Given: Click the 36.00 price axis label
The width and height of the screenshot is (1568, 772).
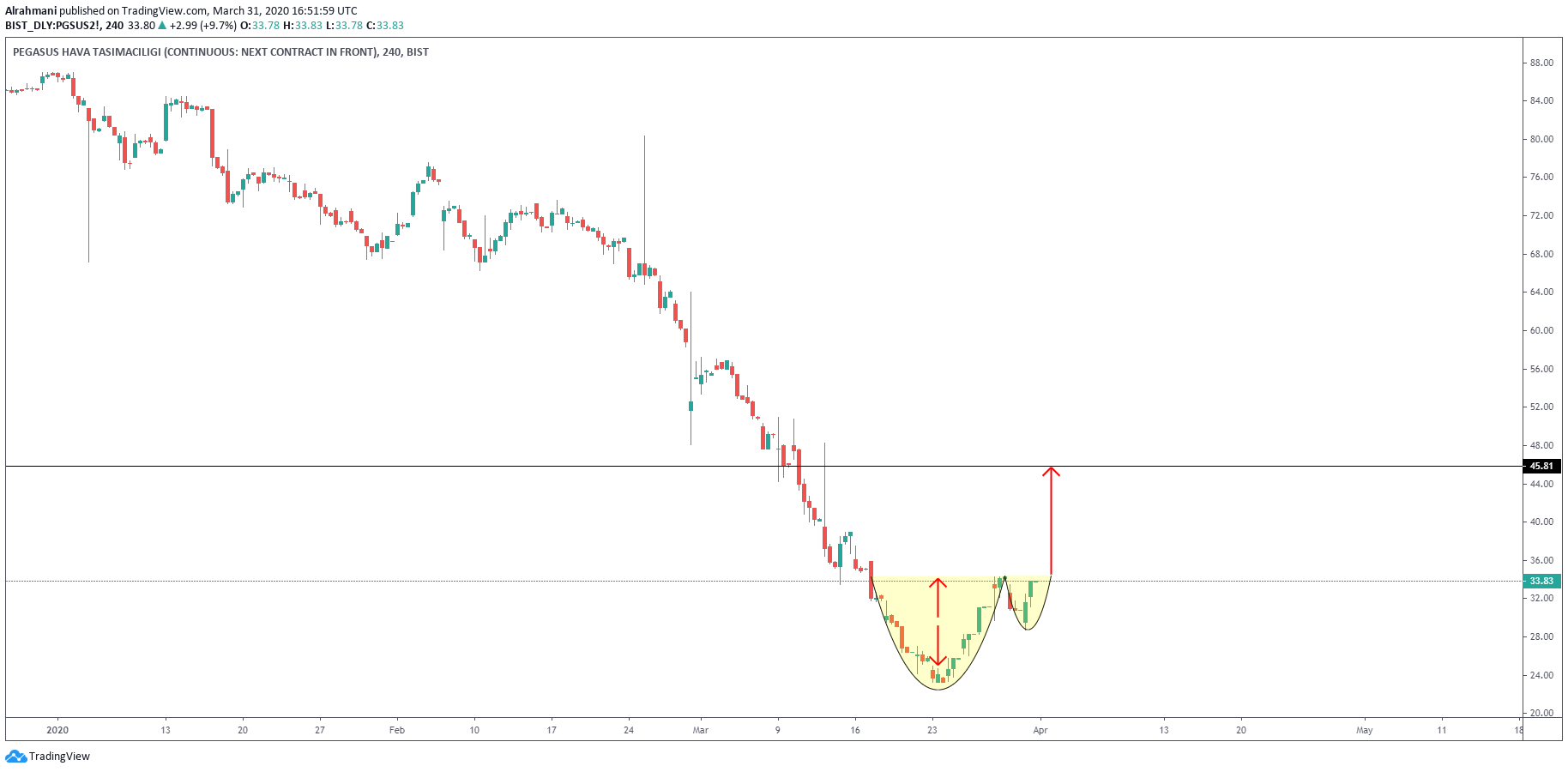Looking at the screenshot, I should (1541, 560).
